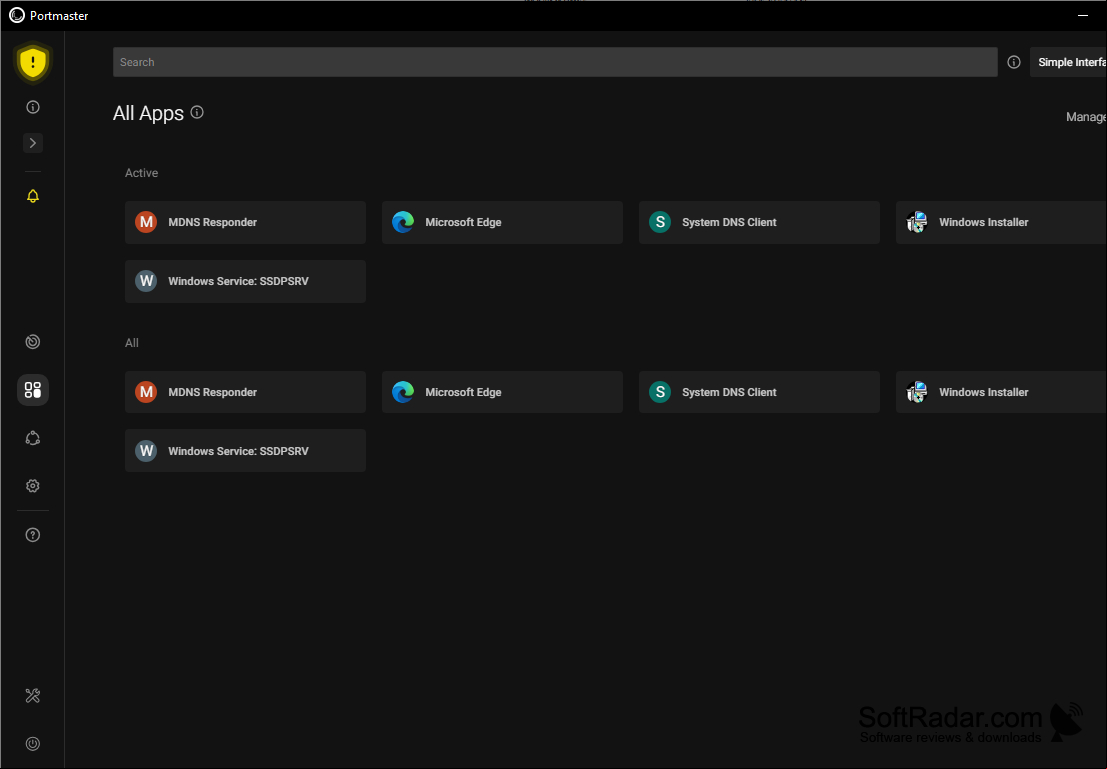Click the All section label
The height and width of the screenshot is (769, 1107).
pyautogui.click(x=132, y=343)
